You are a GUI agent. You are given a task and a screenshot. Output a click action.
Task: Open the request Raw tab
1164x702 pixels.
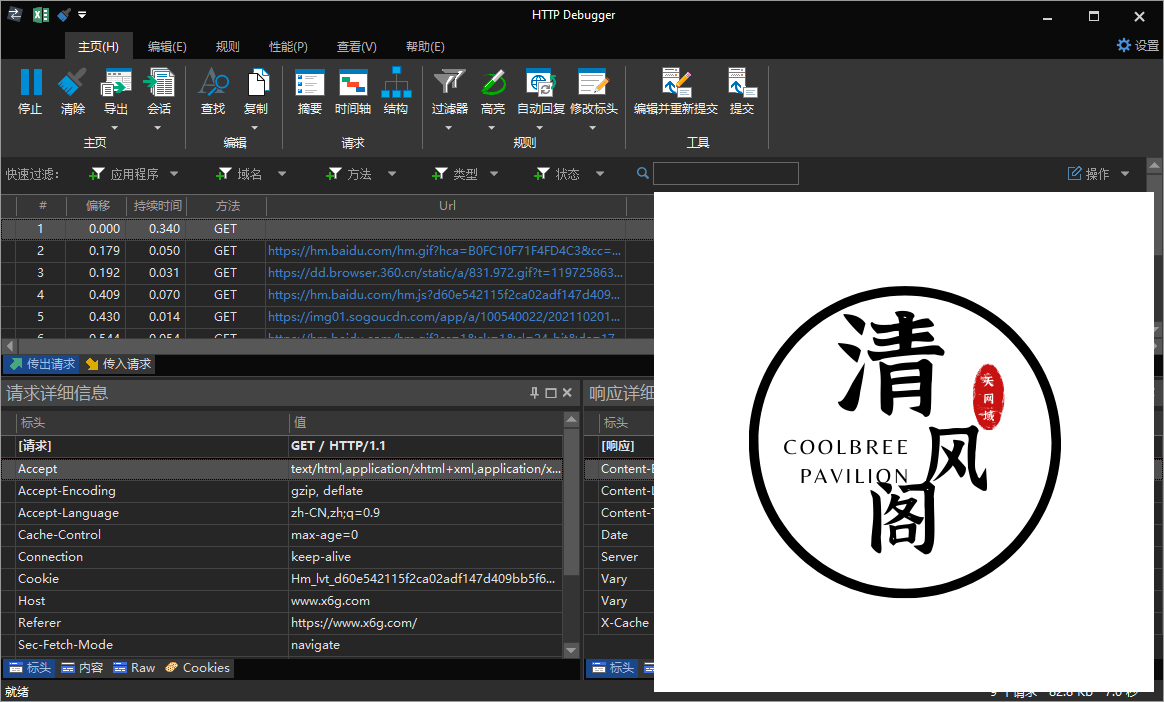click(x=134, y=668)
